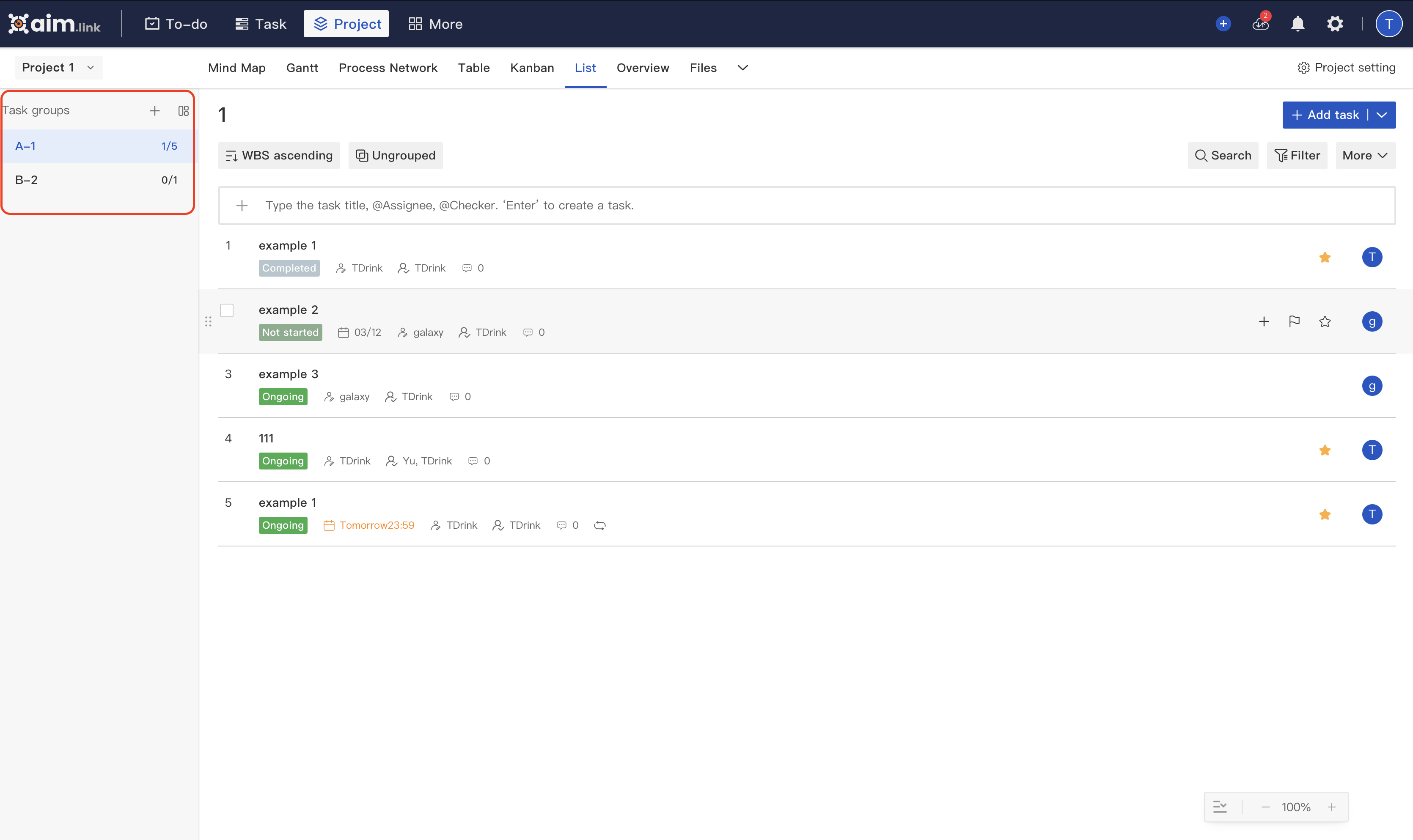This screenshot has height=840, width=1413.
Task: Flag the example 2 task
Action: [x=1294, y=321]
